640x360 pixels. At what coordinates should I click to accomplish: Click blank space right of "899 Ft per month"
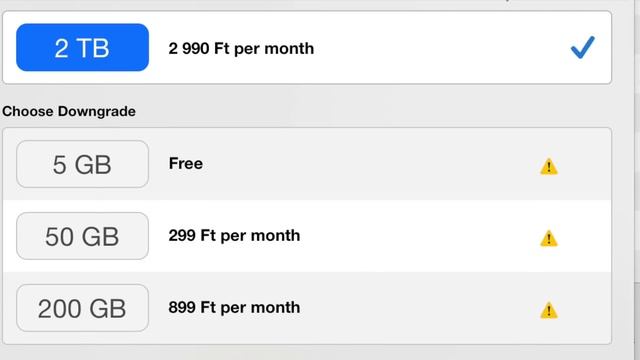(420, 308)
